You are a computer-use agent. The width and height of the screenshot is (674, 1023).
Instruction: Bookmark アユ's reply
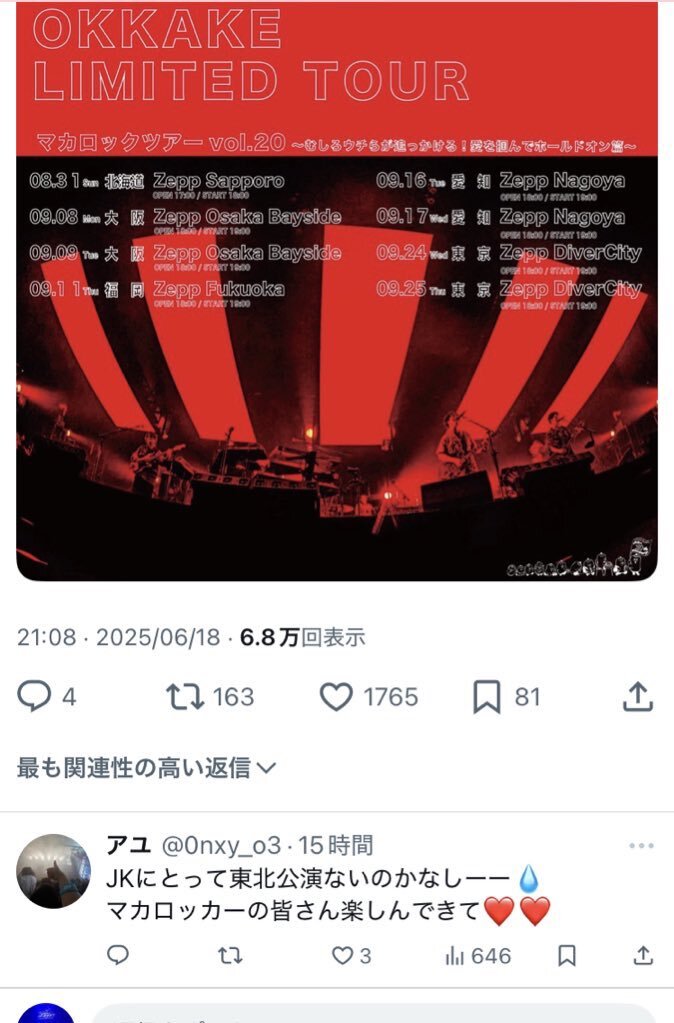coord(567,956)
